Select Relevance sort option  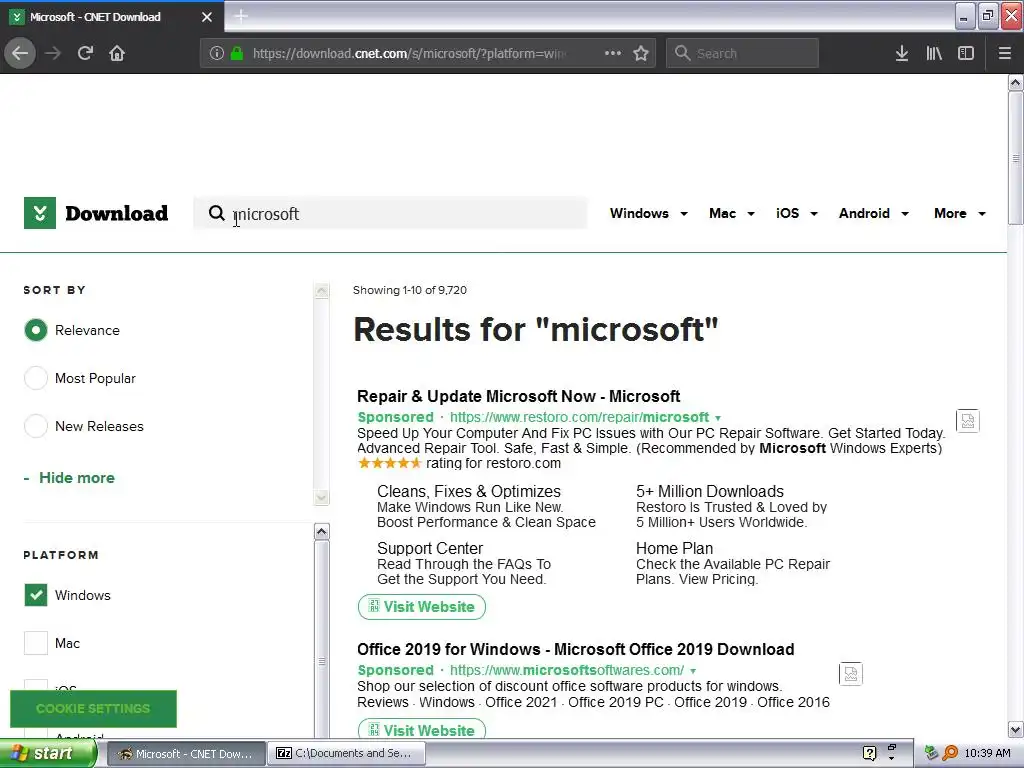point(36,330)
